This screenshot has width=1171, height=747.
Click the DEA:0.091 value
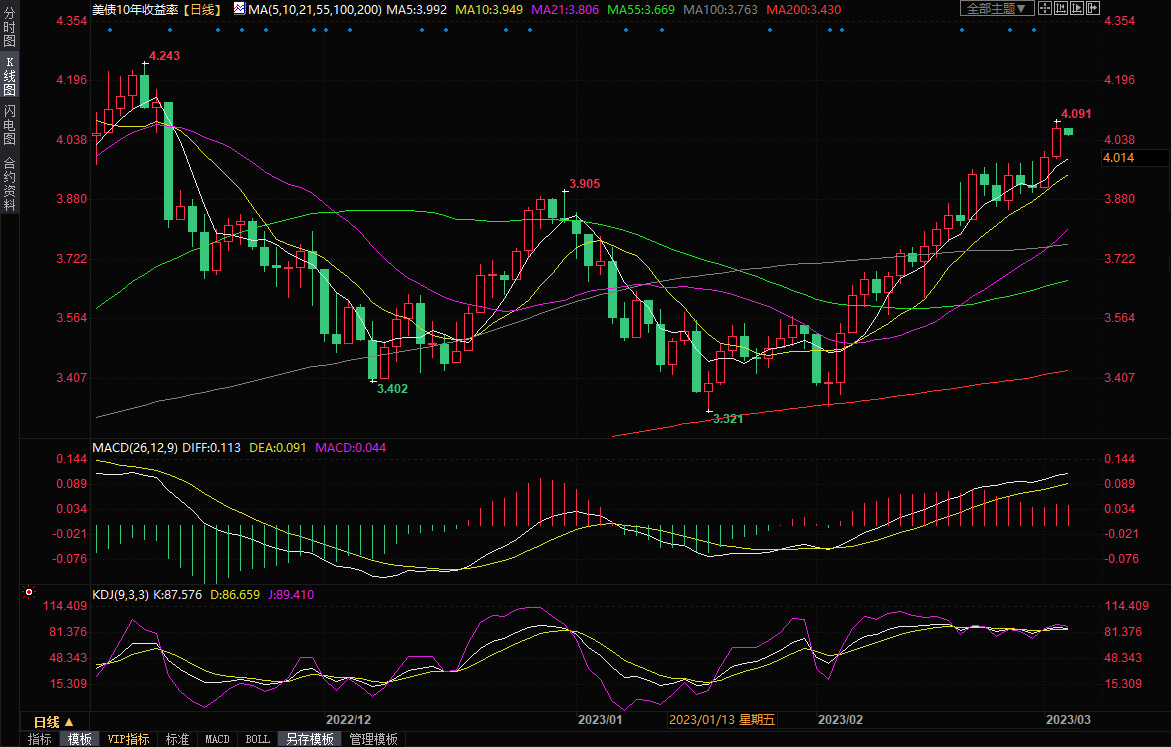278,447
